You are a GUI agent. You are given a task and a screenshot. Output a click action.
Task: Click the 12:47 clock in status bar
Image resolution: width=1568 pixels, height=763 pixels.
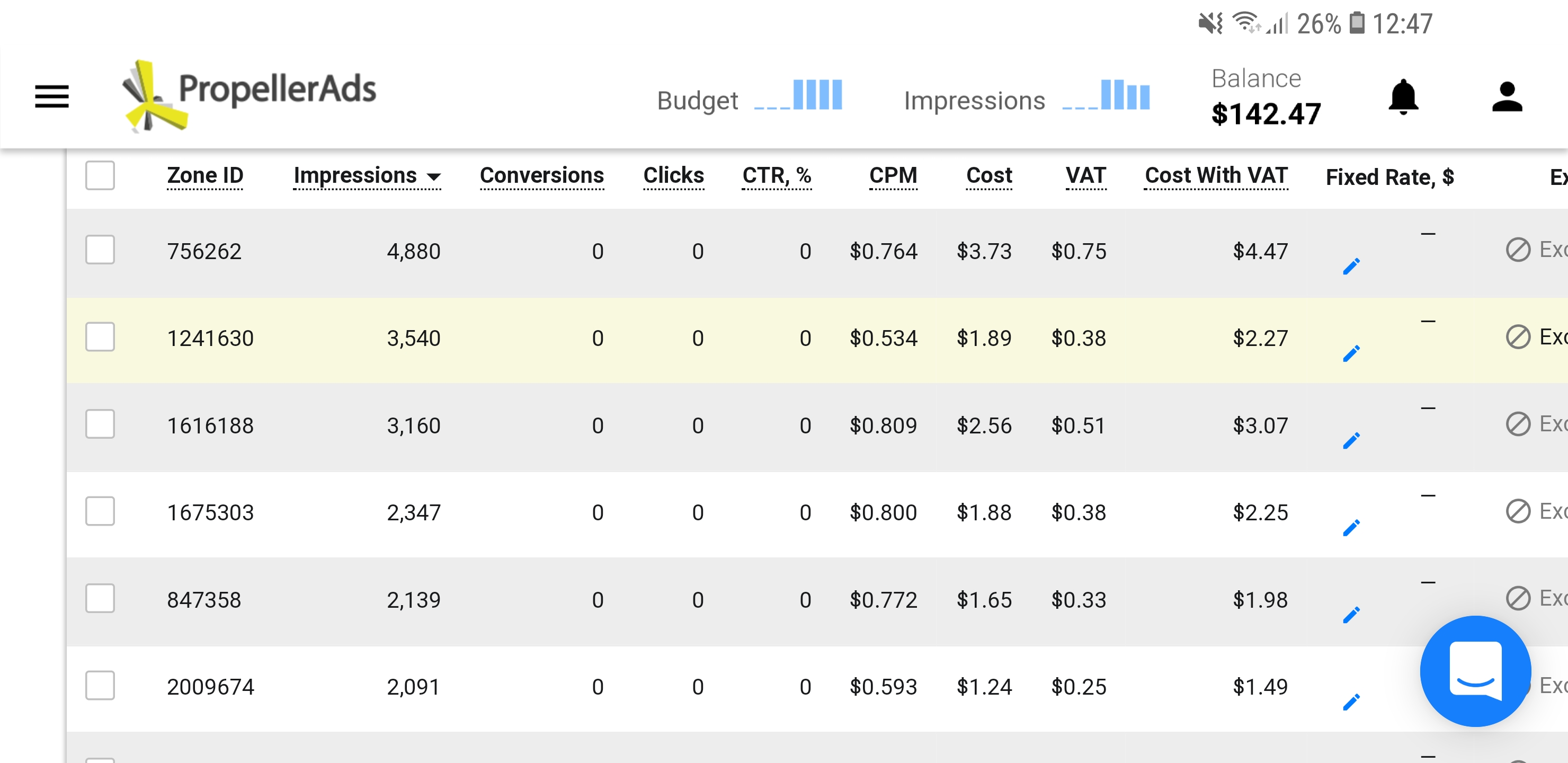1402,24
